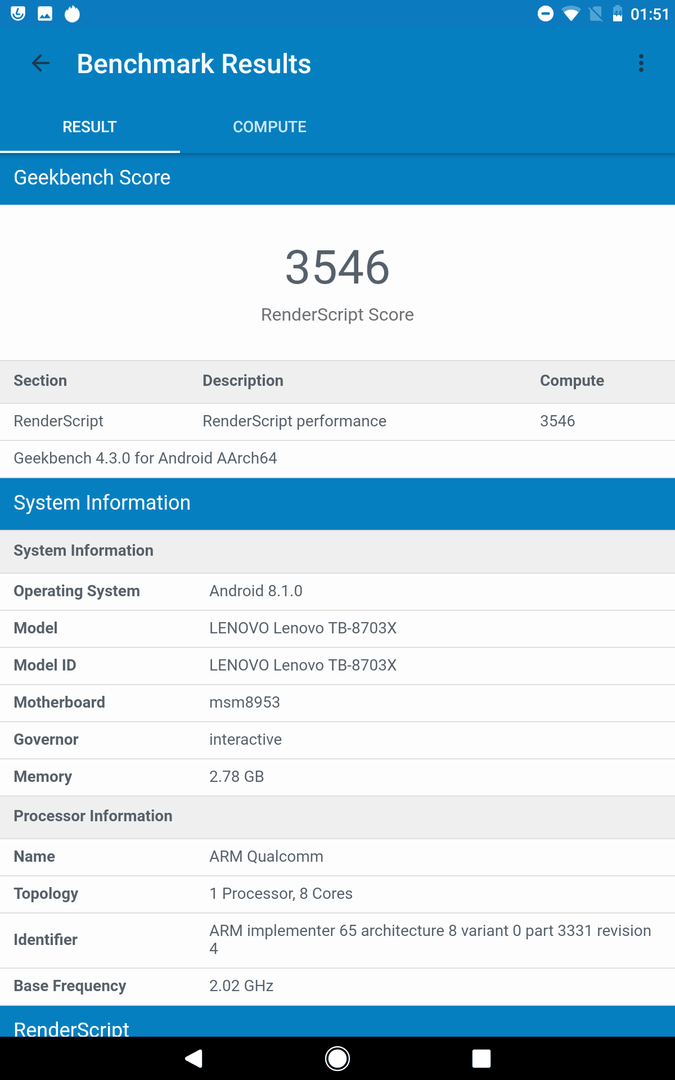Tap the image notification icon in the status bar
675x1080 pixels.
[x=45, y=13]
